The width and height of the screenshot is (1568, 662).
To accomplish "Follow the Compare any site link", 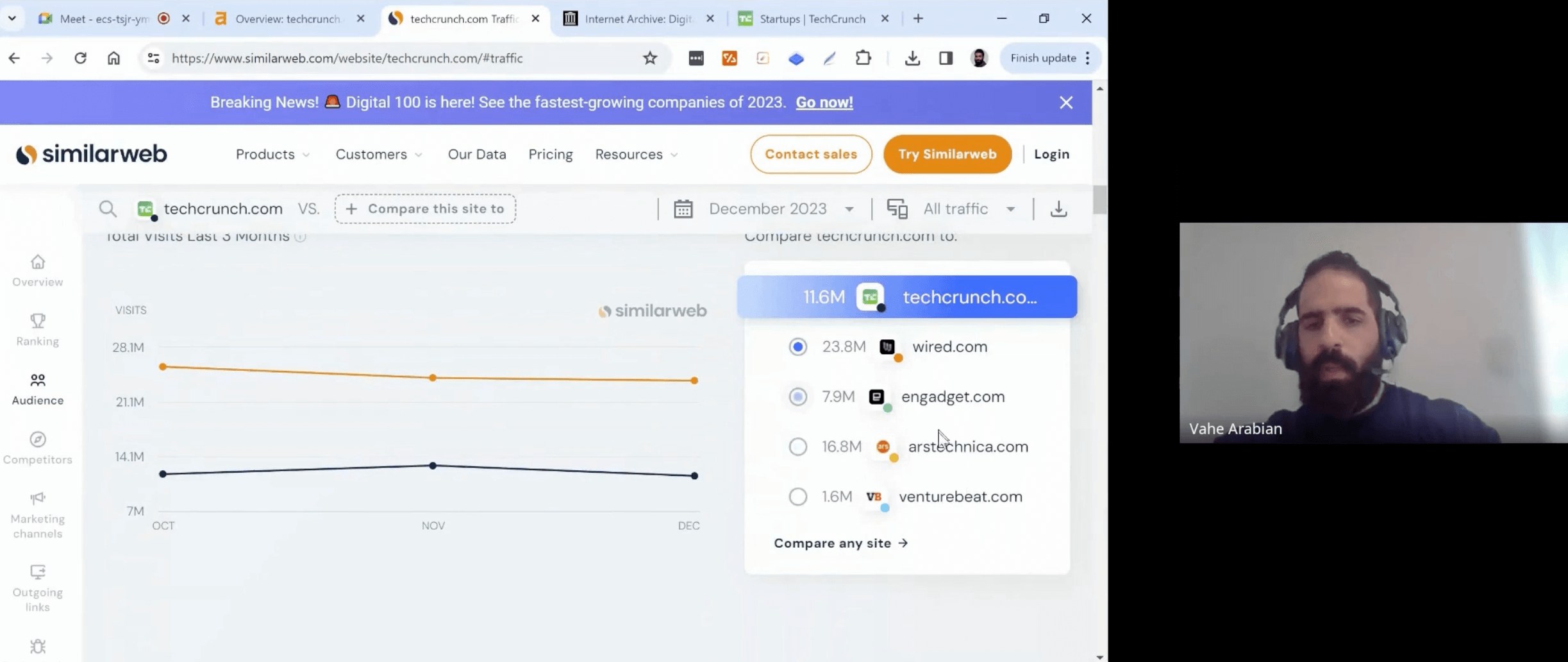I will point(840,543).
